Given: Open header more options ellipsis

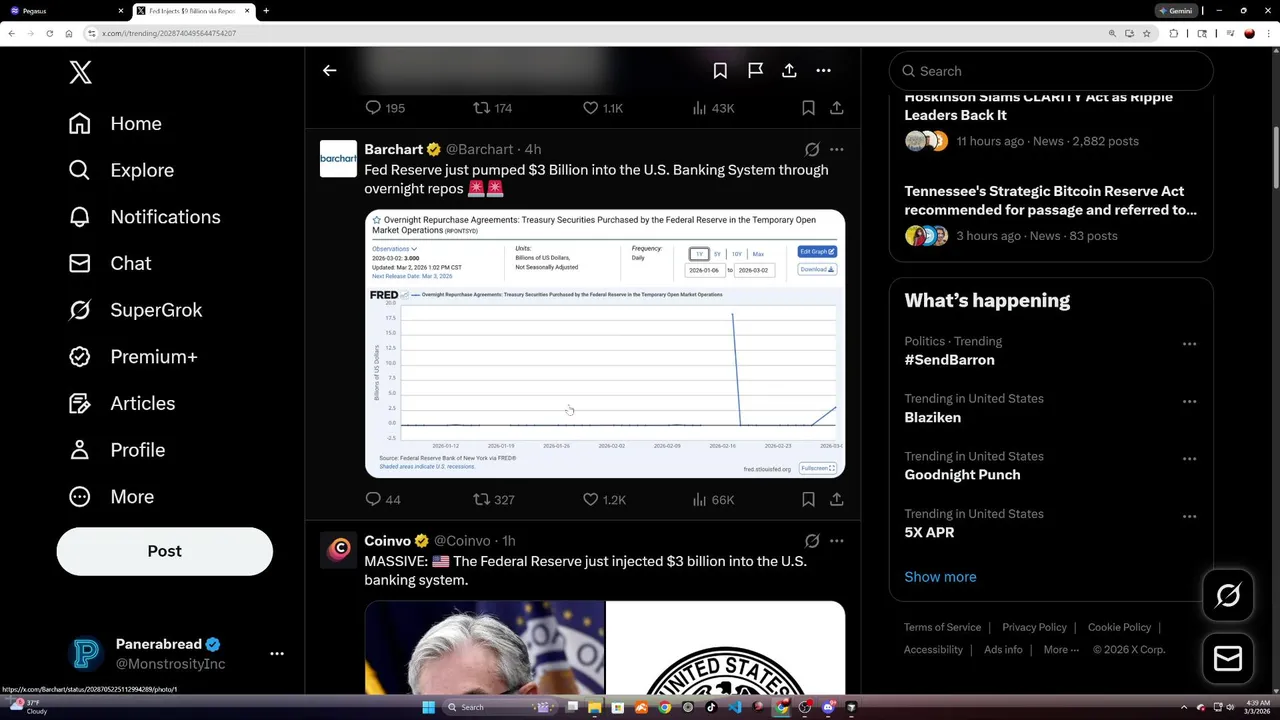Looking at the screenshot, I should [x=823, y=71].
